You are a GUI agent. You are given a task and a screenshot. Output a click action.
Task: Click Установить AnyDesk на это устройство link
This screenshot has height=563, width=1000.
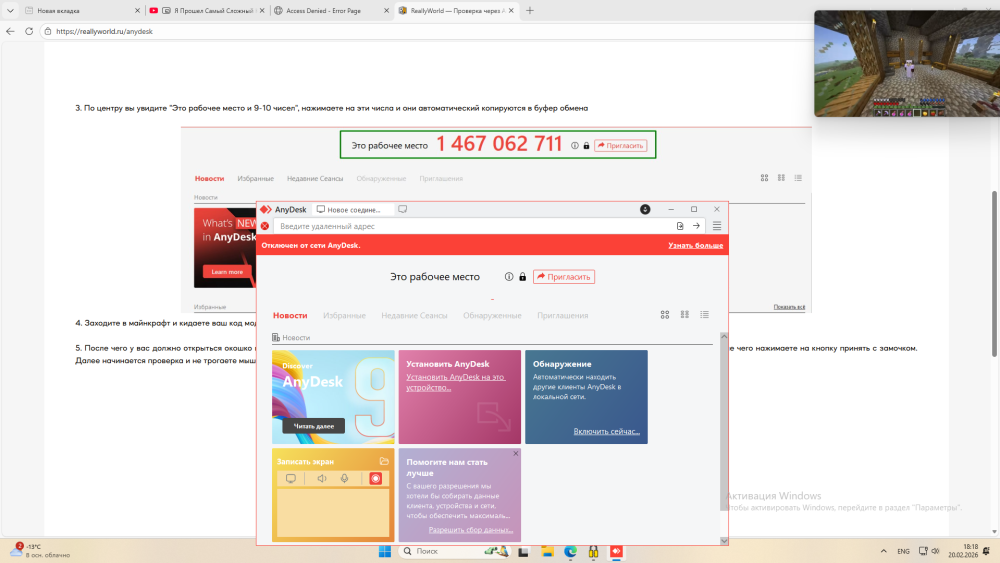455,382
